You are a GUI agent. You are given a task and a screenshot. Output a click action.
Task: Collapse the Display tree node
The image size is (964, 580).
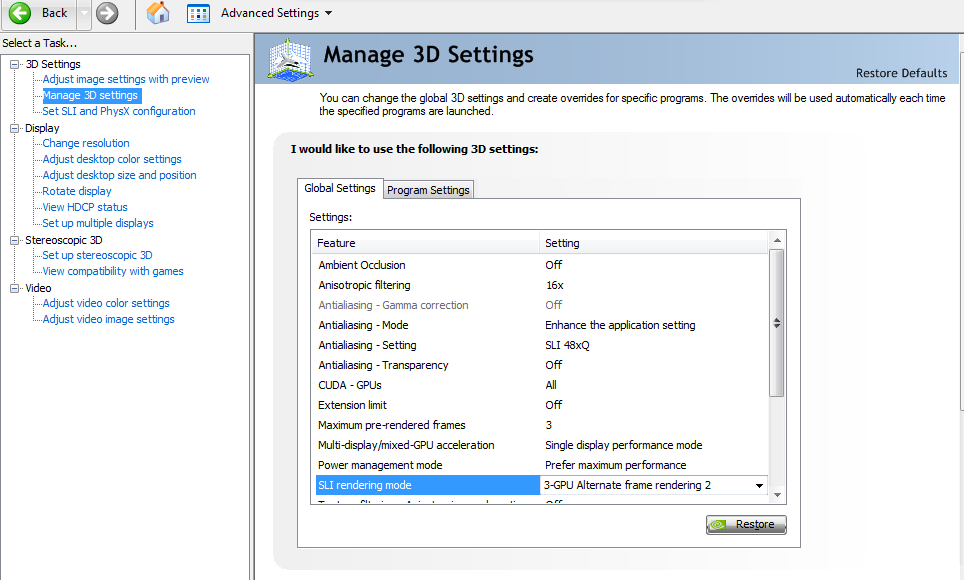tap(15, 128)
